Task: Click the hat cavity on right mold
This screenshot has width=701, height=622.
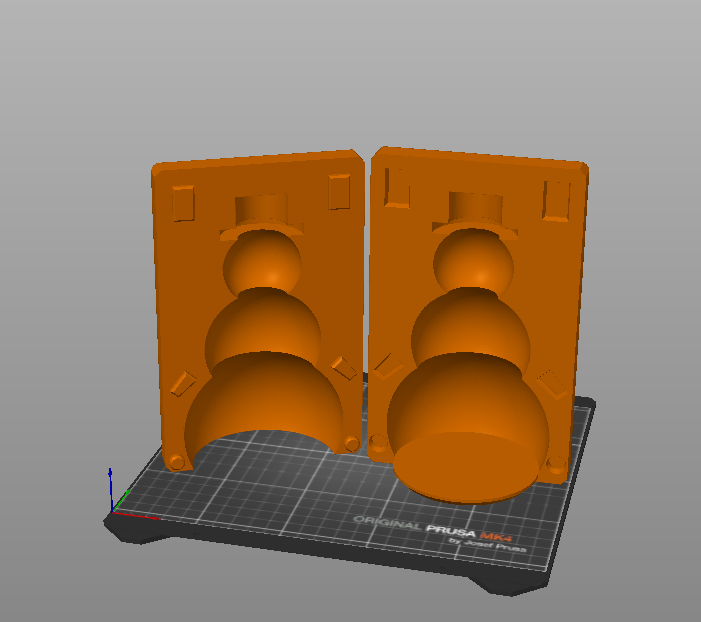Action: coord(477,209)
